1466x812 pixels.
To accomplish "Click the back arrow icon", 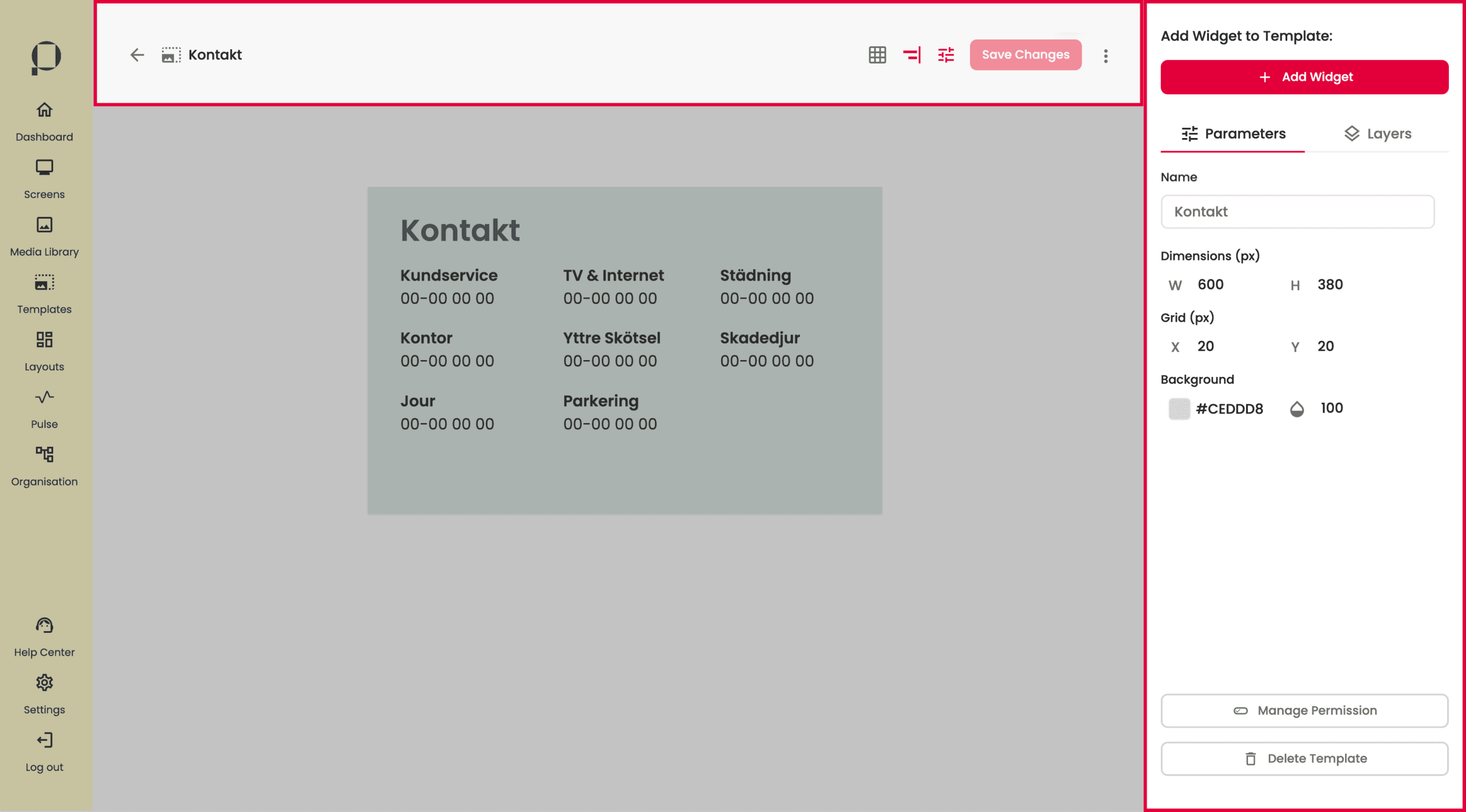I will pos(137,55).
